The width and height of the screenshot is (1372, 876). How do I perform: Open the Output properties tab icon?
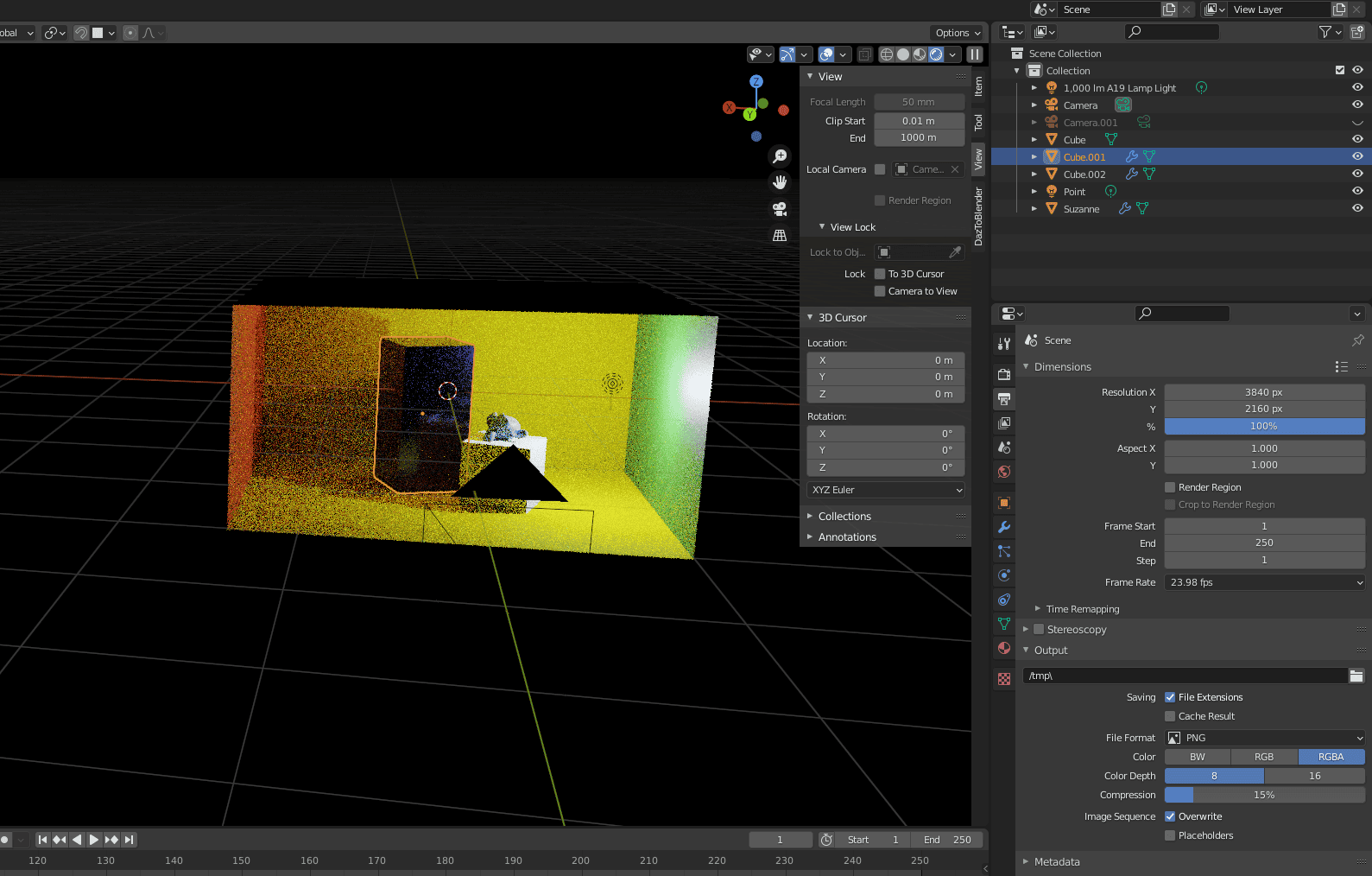pyautogui.click(x=1004, y=399)
